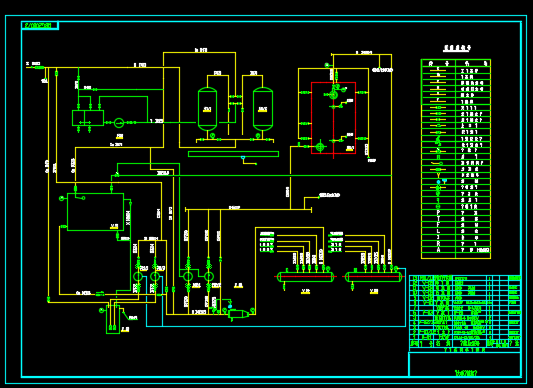Select the letter L row in the legend

[x=456, y=231]
